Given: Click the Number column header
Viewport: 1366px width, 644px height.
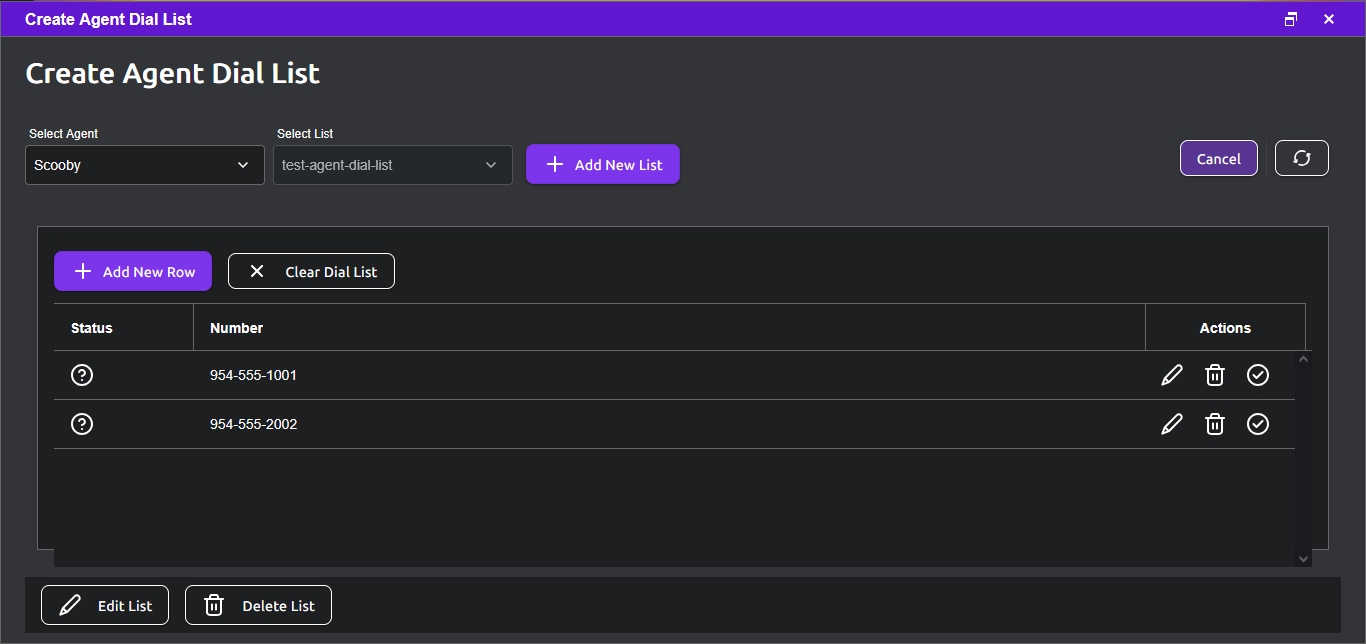Looking at the screenshot, I should tap(236, 328).
